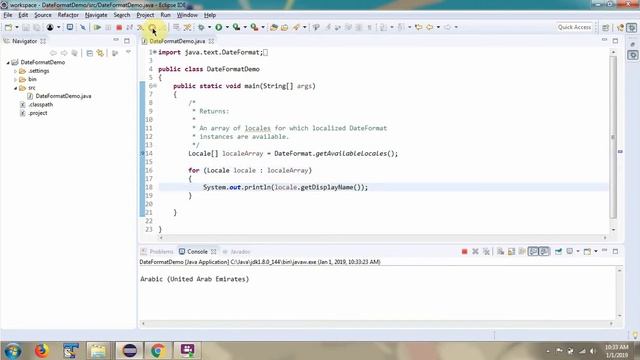640x360 pixels.
Task: Click the Quick Access search field
Action: 574,27
